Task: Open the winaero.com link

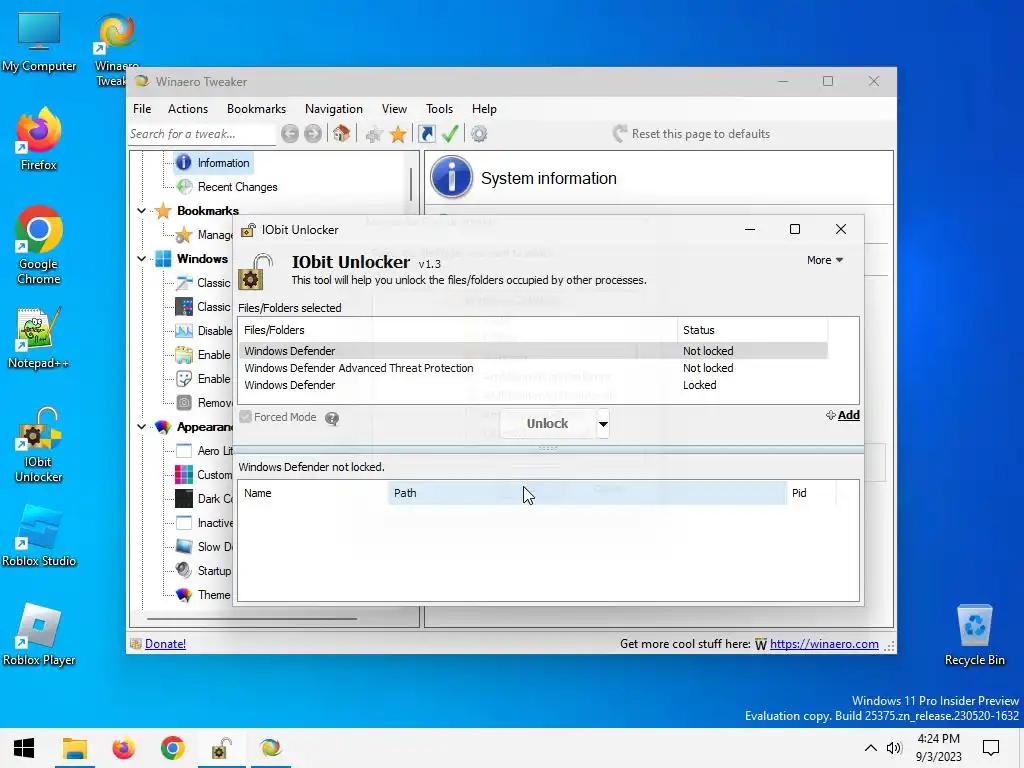Action: point(824,644)
